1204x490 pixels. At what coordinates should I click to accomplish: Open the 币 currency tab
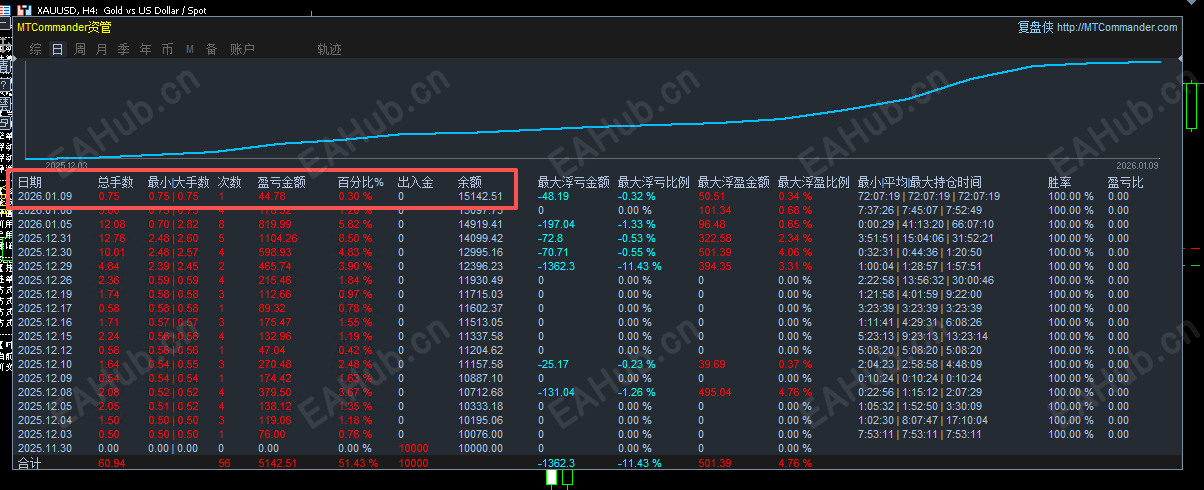click(168, 49)
